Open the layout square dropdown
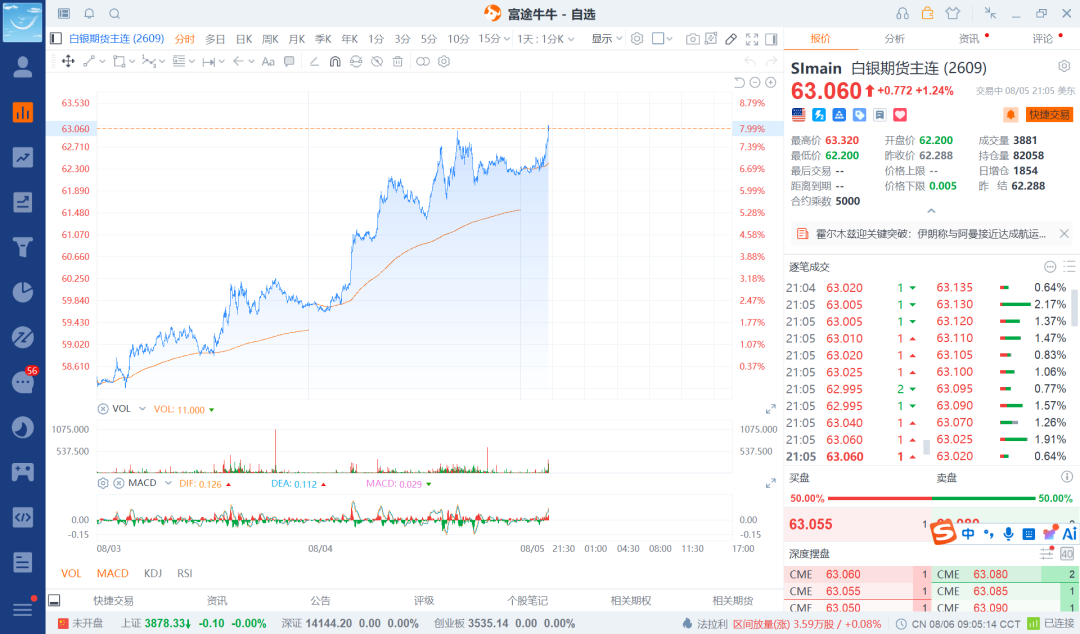1080x634 pixels. [662, 39]
